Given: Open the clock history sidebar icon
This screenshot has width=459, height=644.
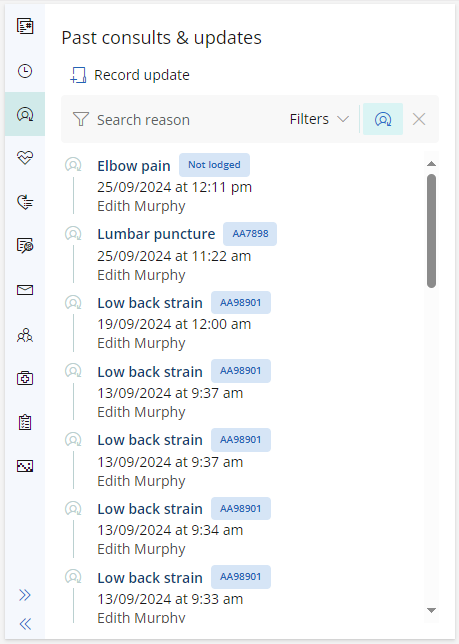Looking at the screenshot, I should pyautogui.click(x=25, y=71).
